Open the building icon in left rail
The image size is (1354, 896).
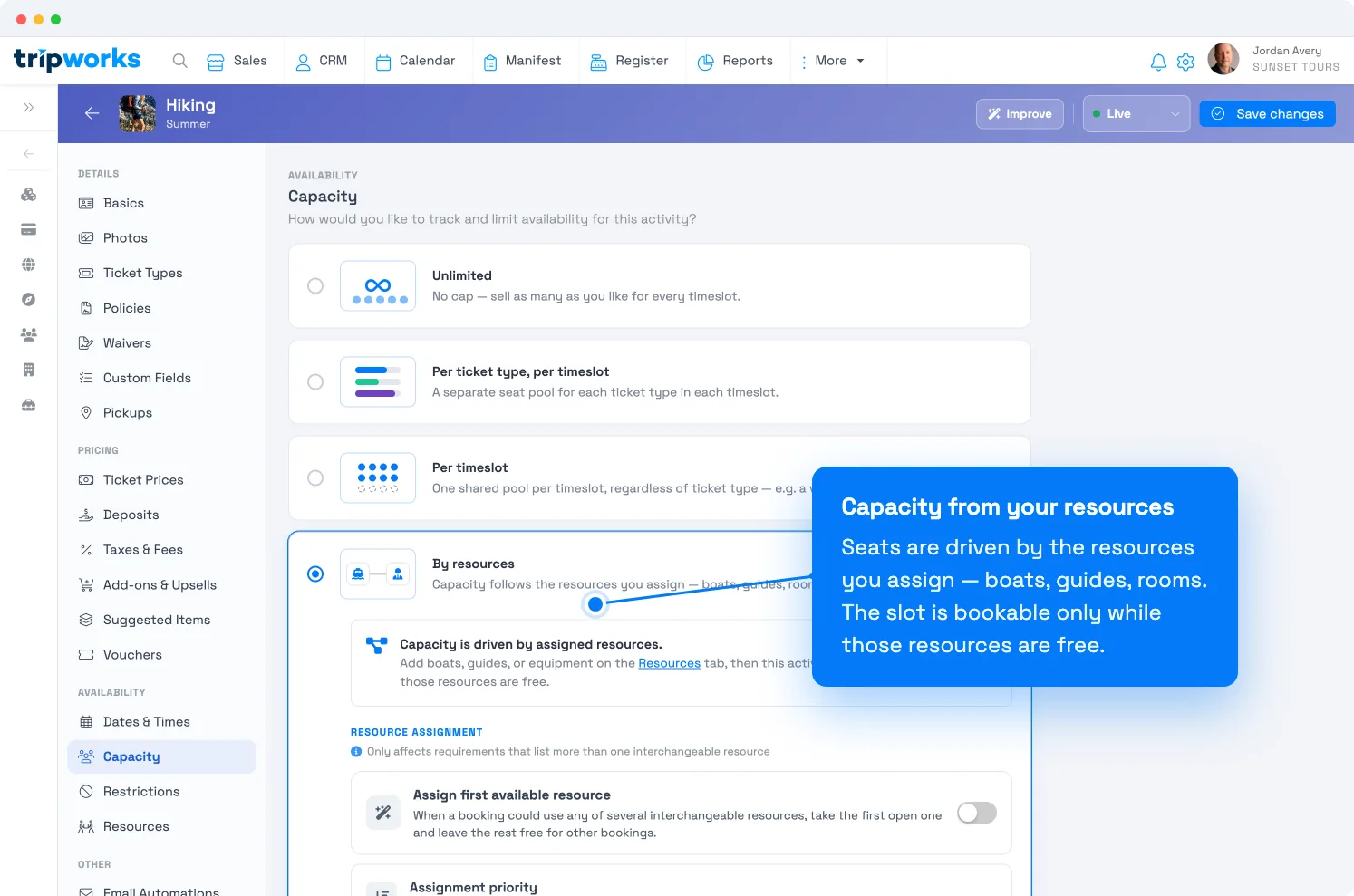tap(28, 370)
